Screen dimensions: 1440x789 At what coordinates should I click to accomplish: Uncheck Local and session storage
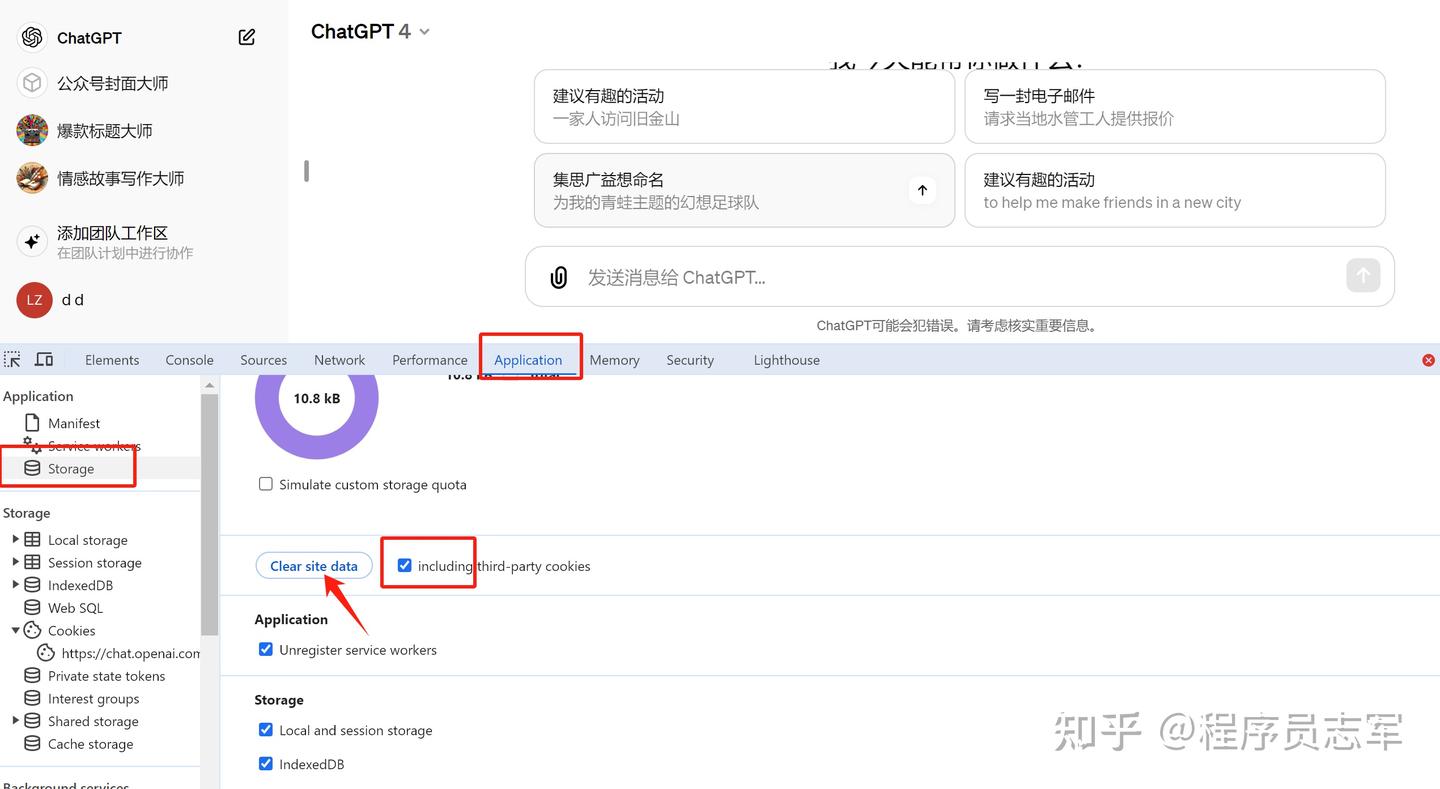point(266,730)
